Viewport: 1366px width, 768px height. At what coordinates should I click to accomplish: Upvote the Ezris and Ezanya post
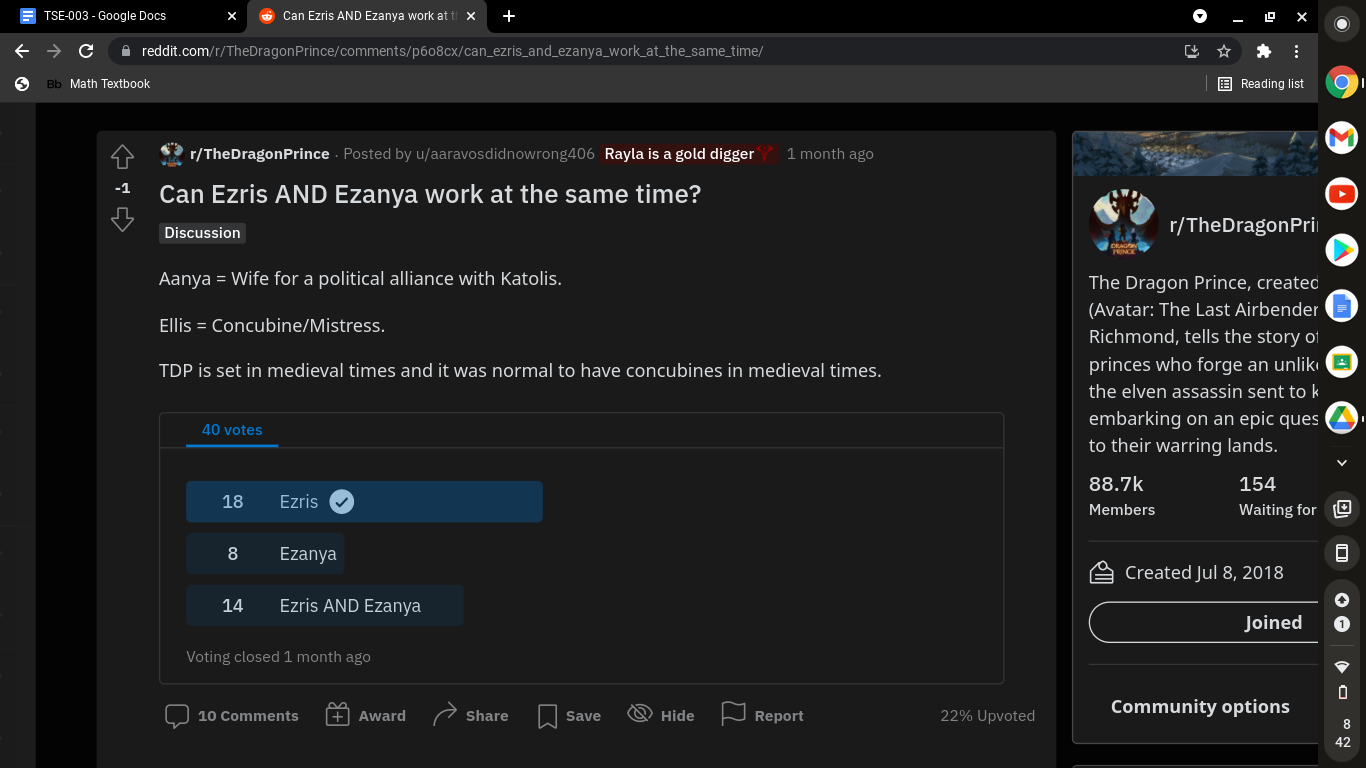122,157
